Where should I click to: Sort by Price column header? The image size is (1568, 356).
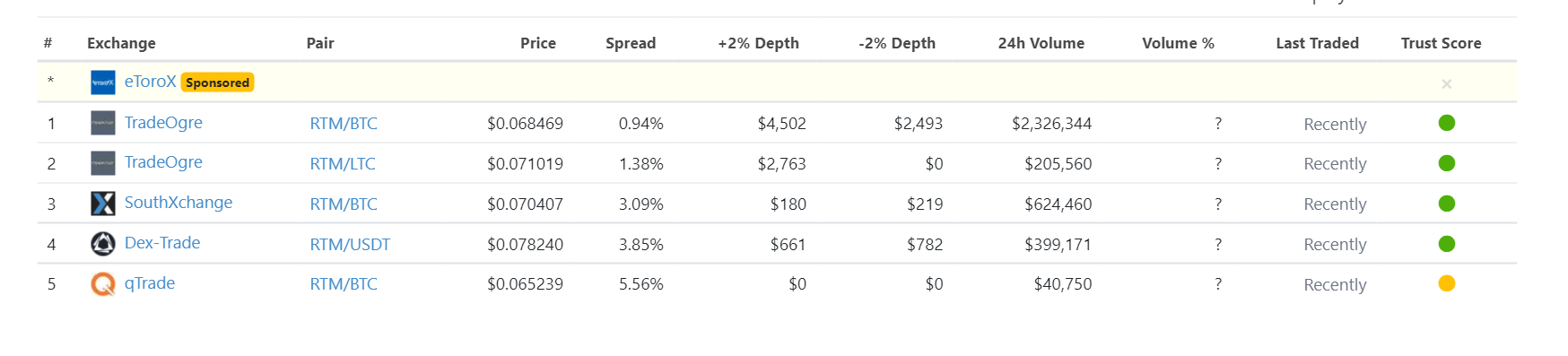coord(538,43)
